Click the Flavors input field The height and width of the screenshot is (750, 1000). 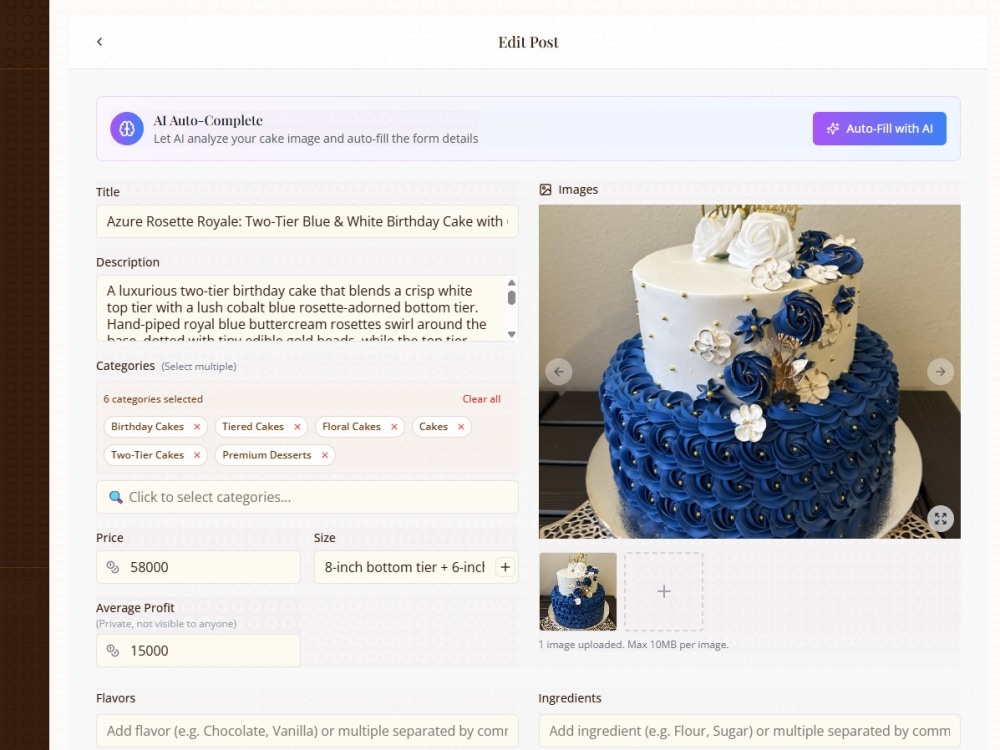tap(307, 731)
